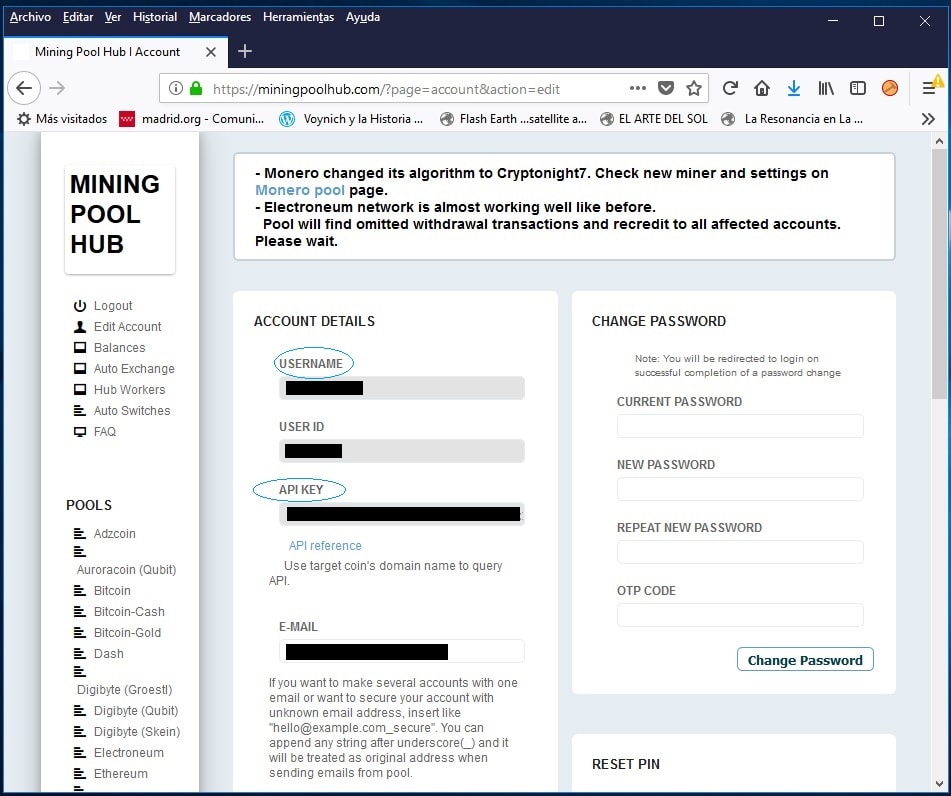The height and width of the screenshot is (796, 951).
Task: Open the Monero pool link
Action: click(300, 190)
